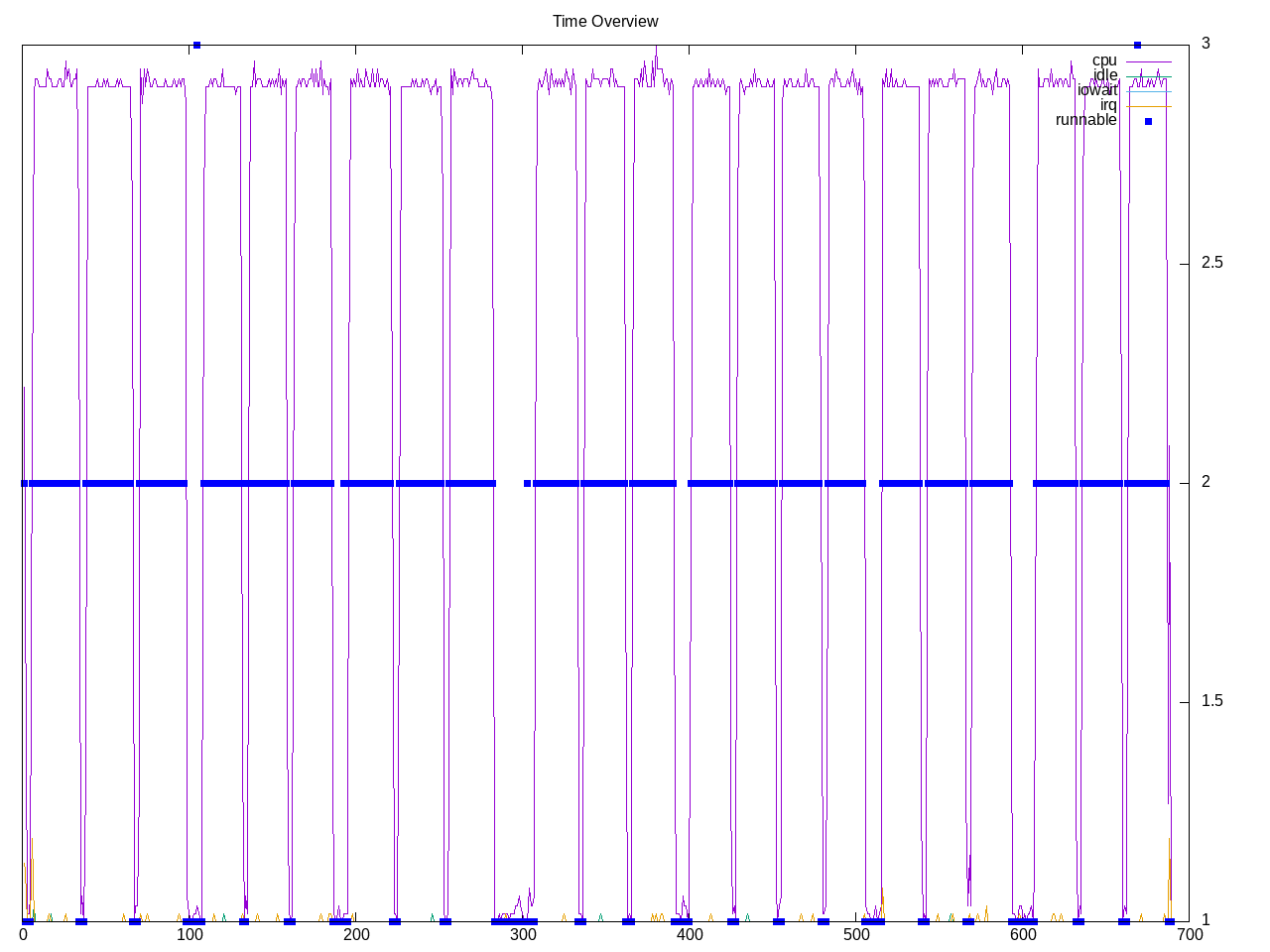The height and width of the screenshot is (952, 1270).
Task: Click the y-axis tick label 2.5
Action: click(x=1211, y=263)
